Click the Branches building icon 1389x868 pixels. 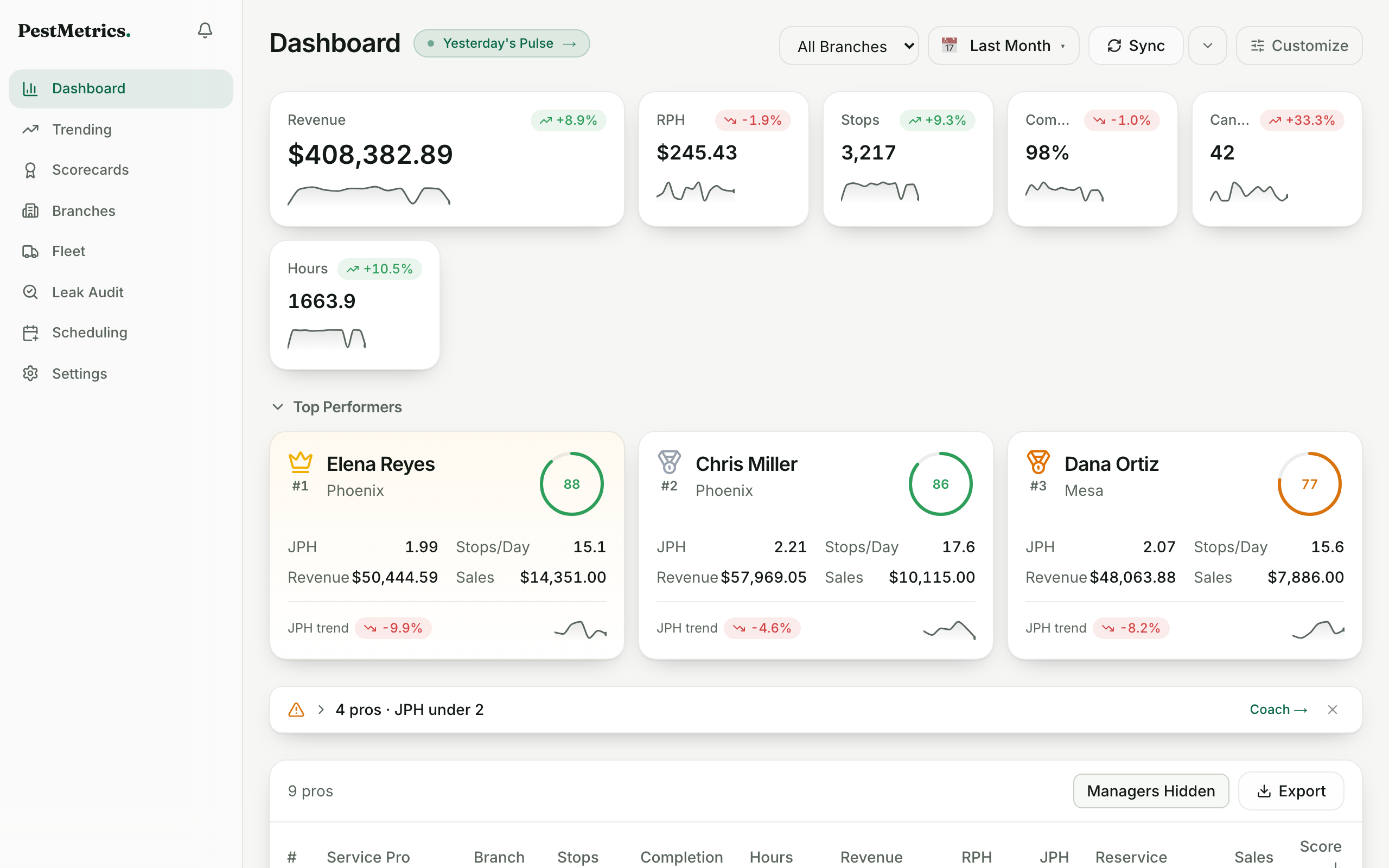point(30,210)
